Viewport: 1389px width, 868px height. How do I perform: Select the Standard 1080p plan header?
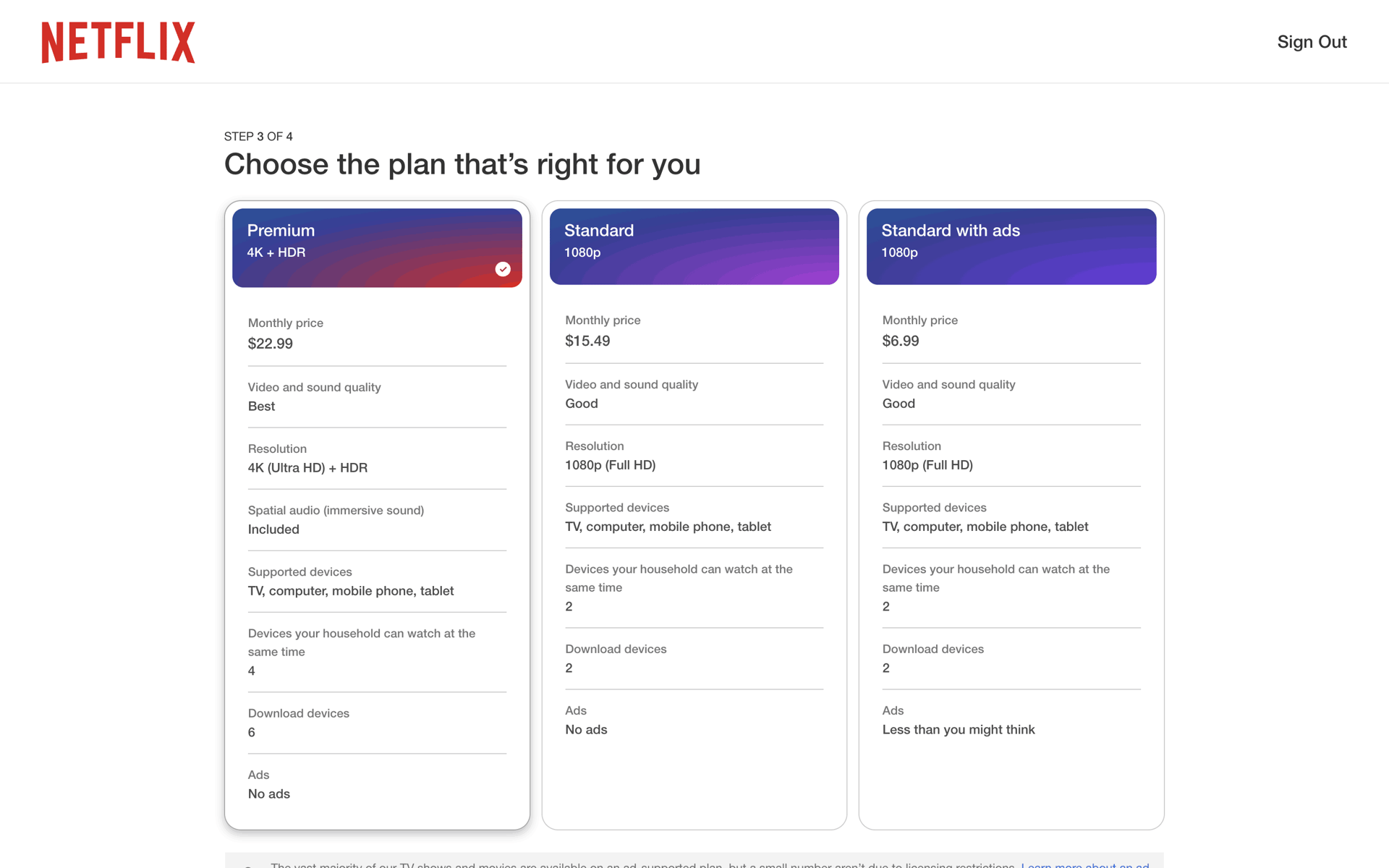[x=694, y=247]
